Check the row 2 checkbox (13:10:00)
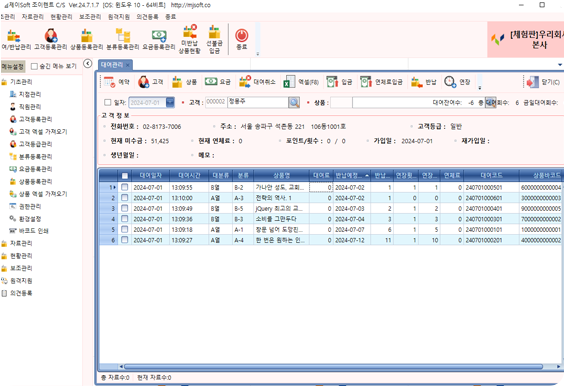The width and height of the screenshot is (565, 387). point(125,198)
